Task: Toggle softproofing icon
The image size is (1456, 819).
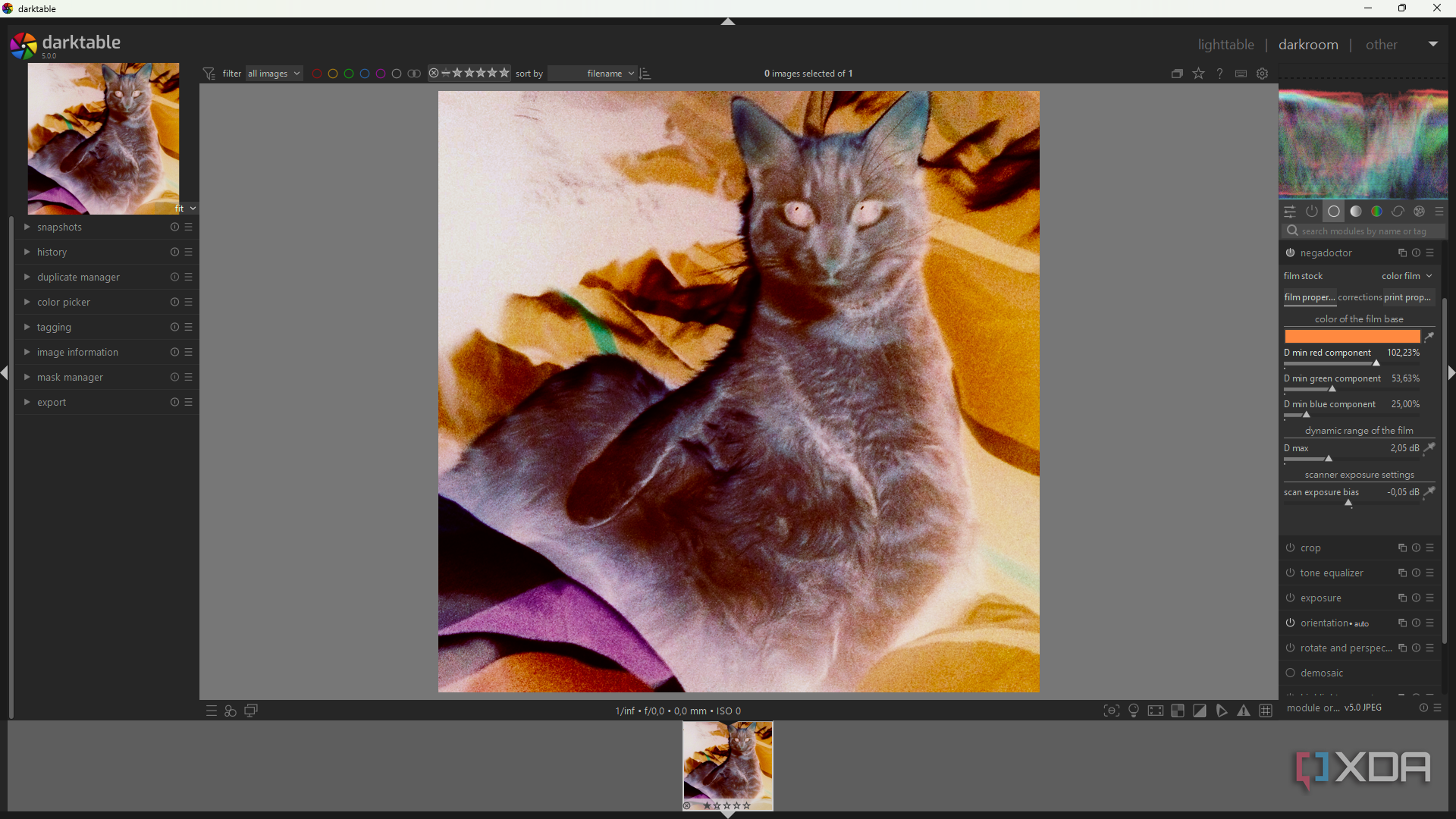Action: coord(1222,711)
